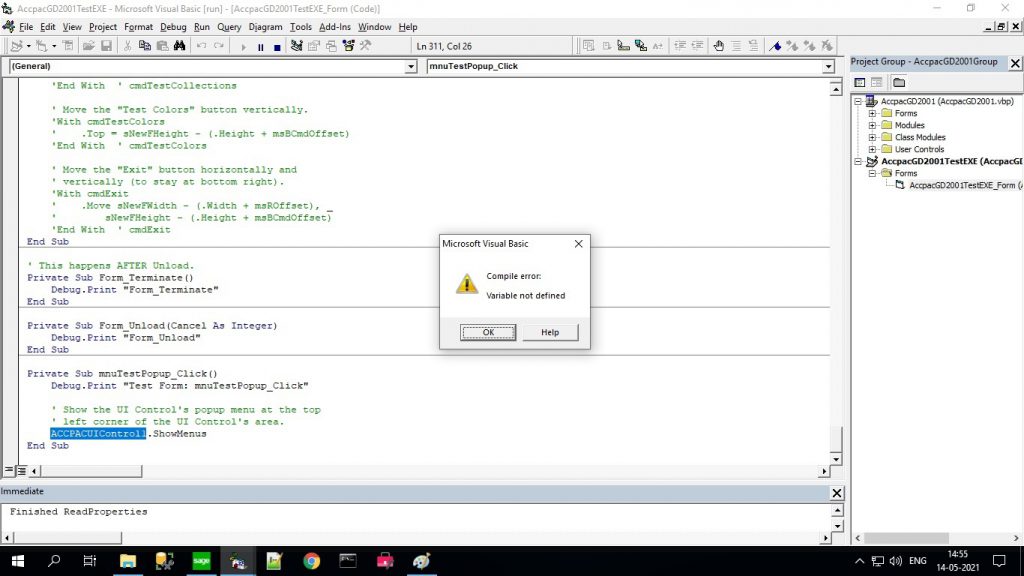
Task: Click the Add Form toolbar icon
Action: point(42,46)
